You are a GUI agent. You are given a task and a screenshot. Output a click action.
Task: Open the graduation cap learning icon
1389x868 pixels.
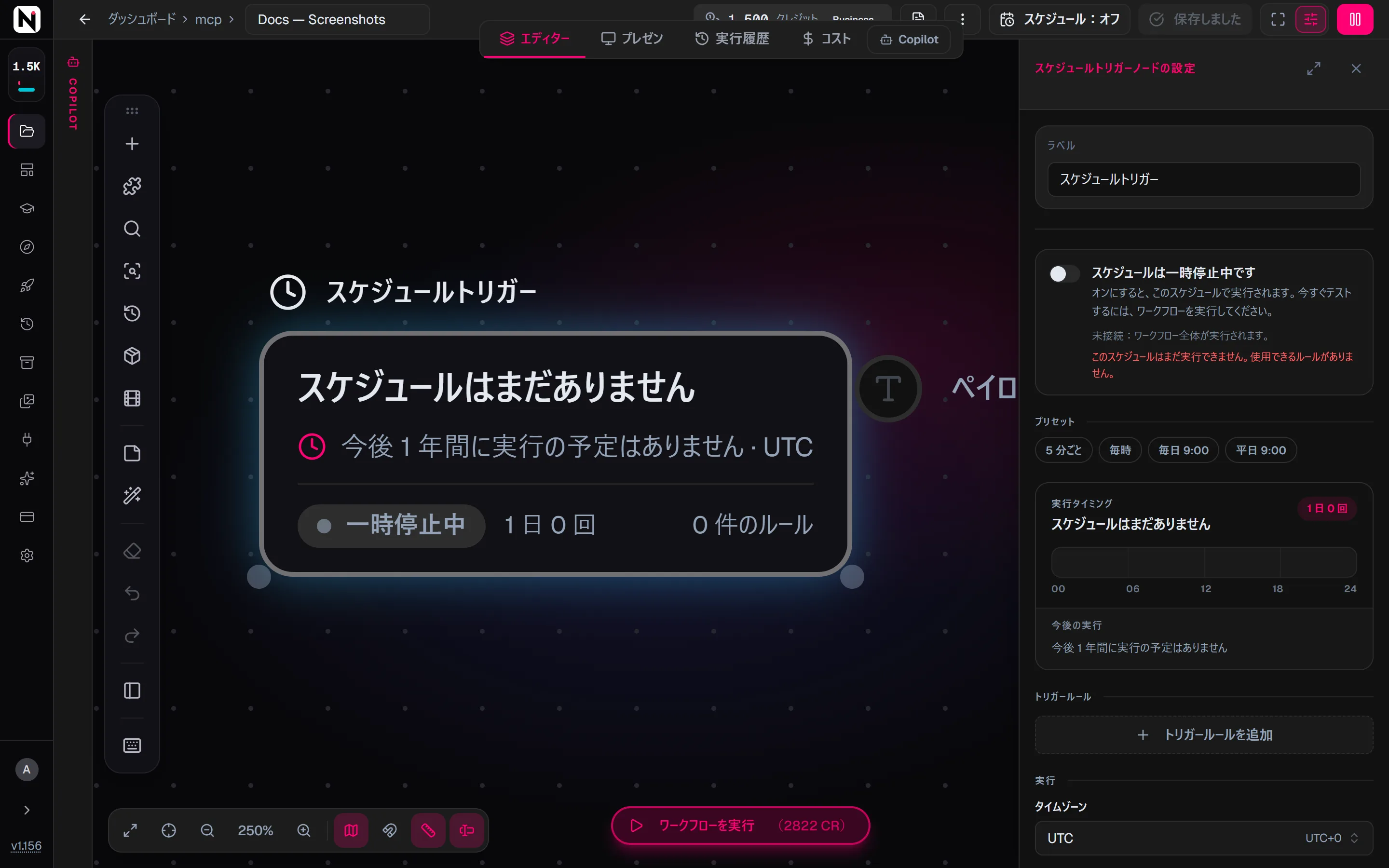27,208
